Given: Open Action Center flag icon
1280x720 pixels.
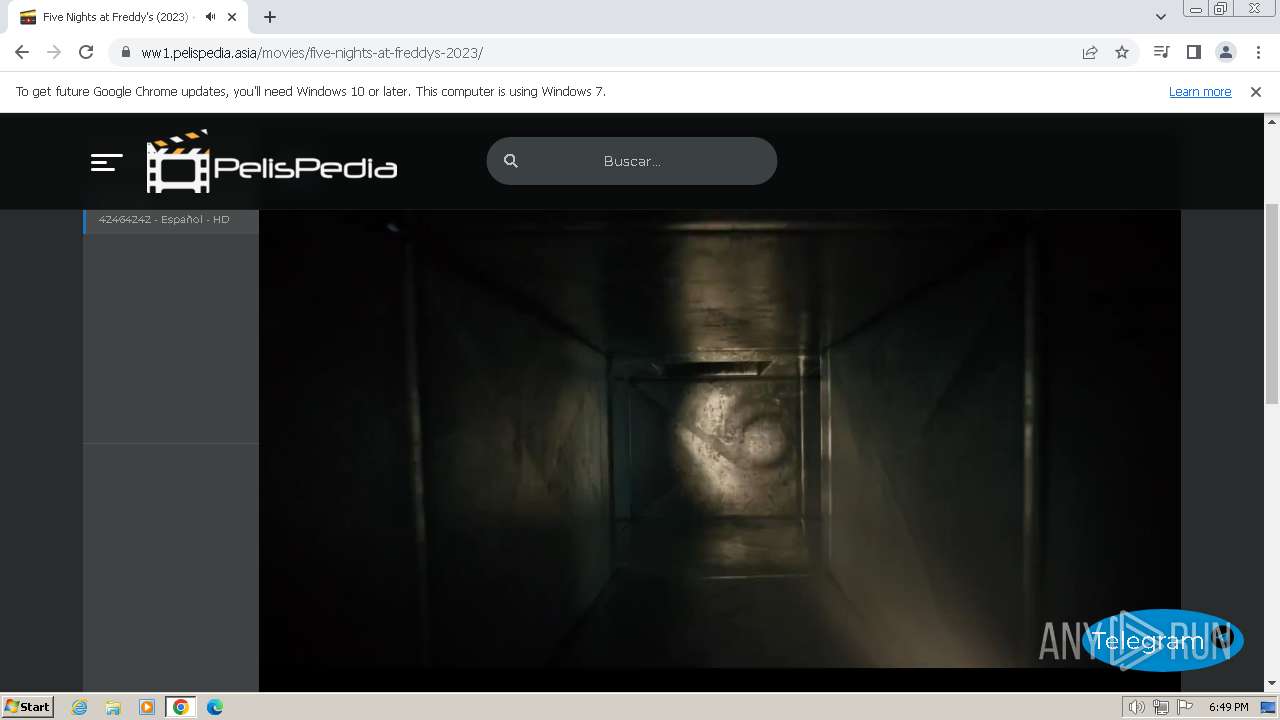Looking at the screenshot, I should pos(1185,707).
